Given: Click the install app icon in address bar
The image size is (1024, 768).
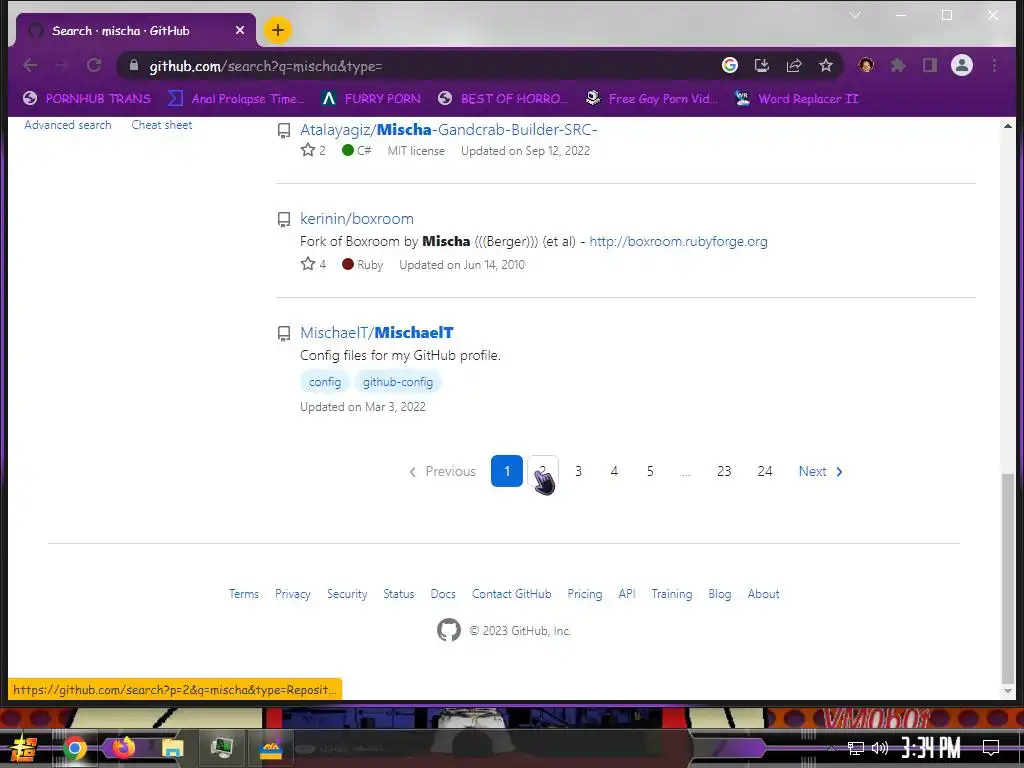Looking at the screenshot, I should click(761, 65).
